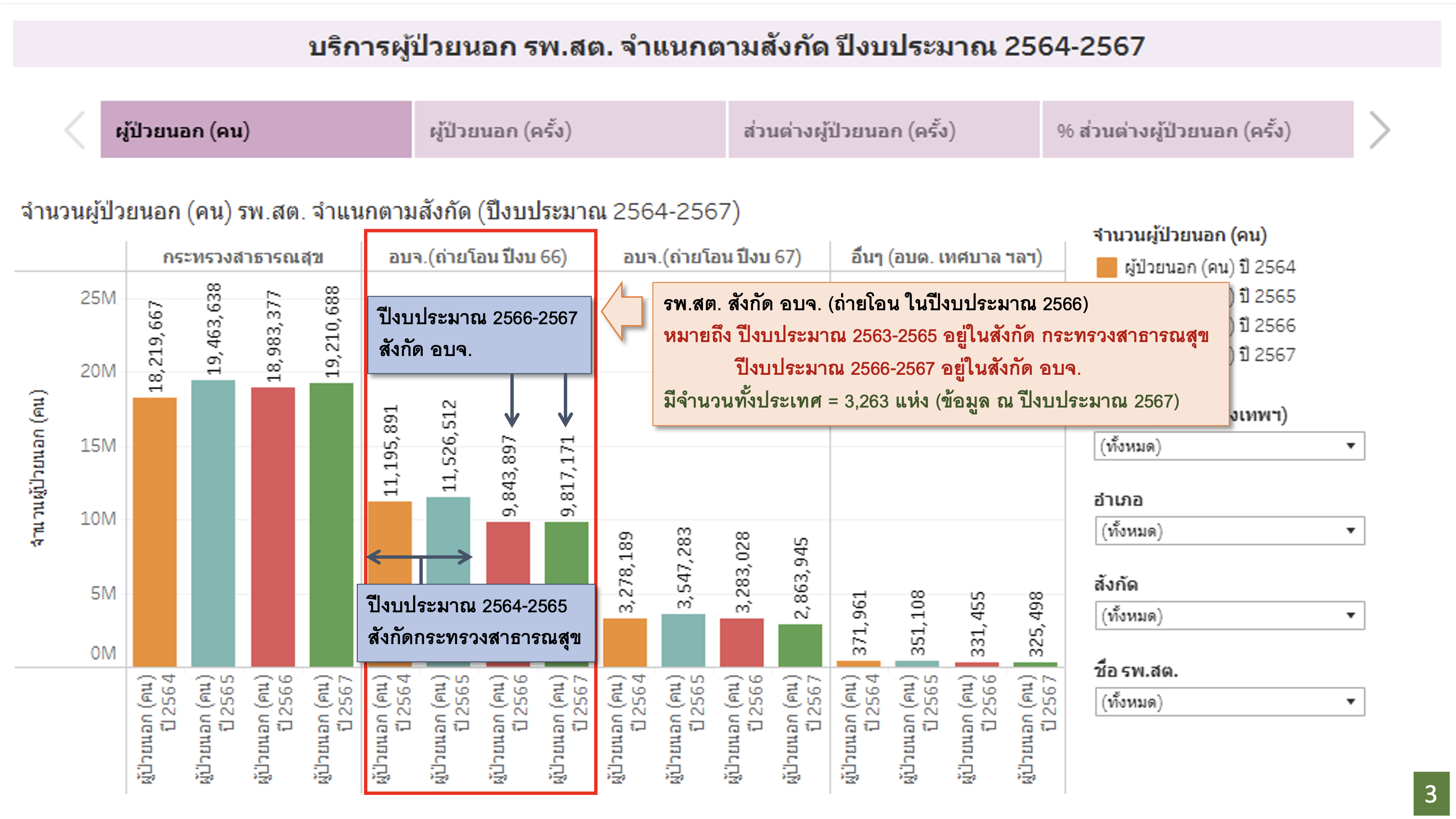Click the 18,983,377 red bar
Viewport: 1456px width, 819px height.
[x=273, y=526]
